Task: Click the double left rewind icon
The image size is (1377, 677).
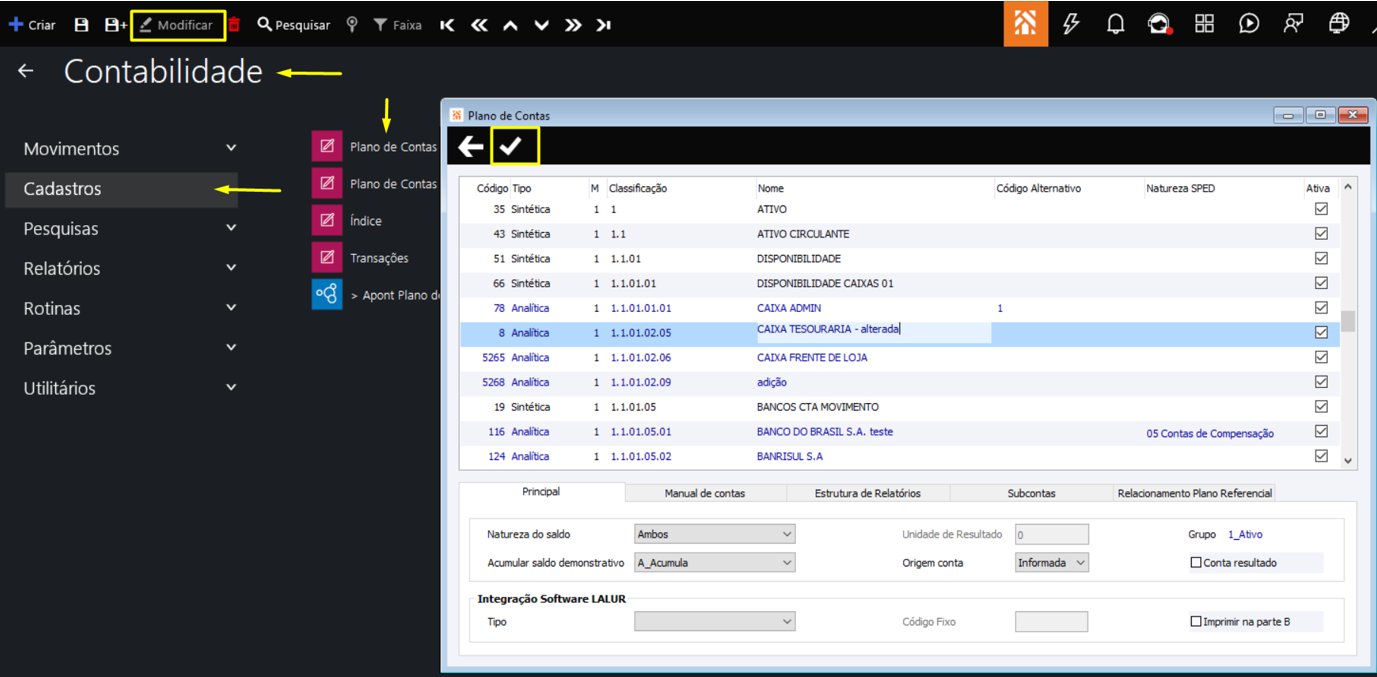Action: tap(479, 25)
